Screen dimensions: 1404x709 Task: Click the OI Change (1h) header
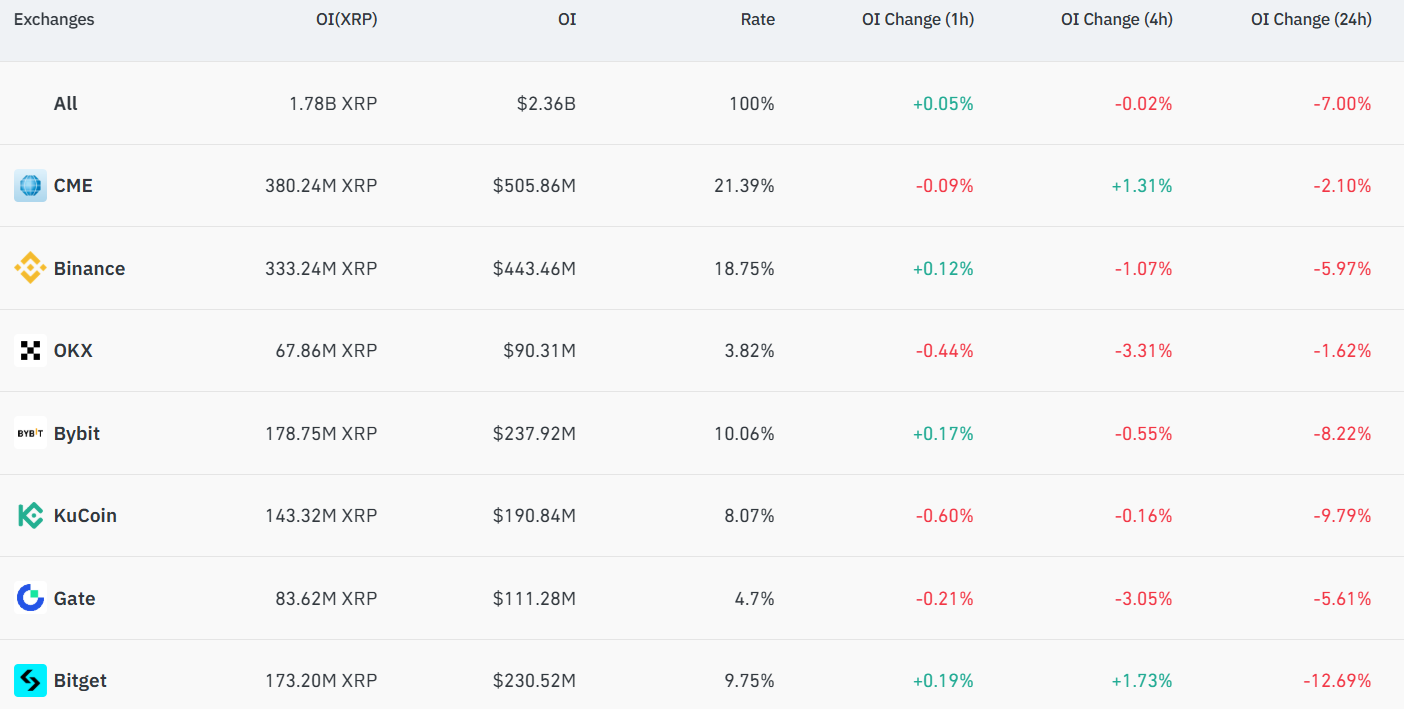[917, 18]
